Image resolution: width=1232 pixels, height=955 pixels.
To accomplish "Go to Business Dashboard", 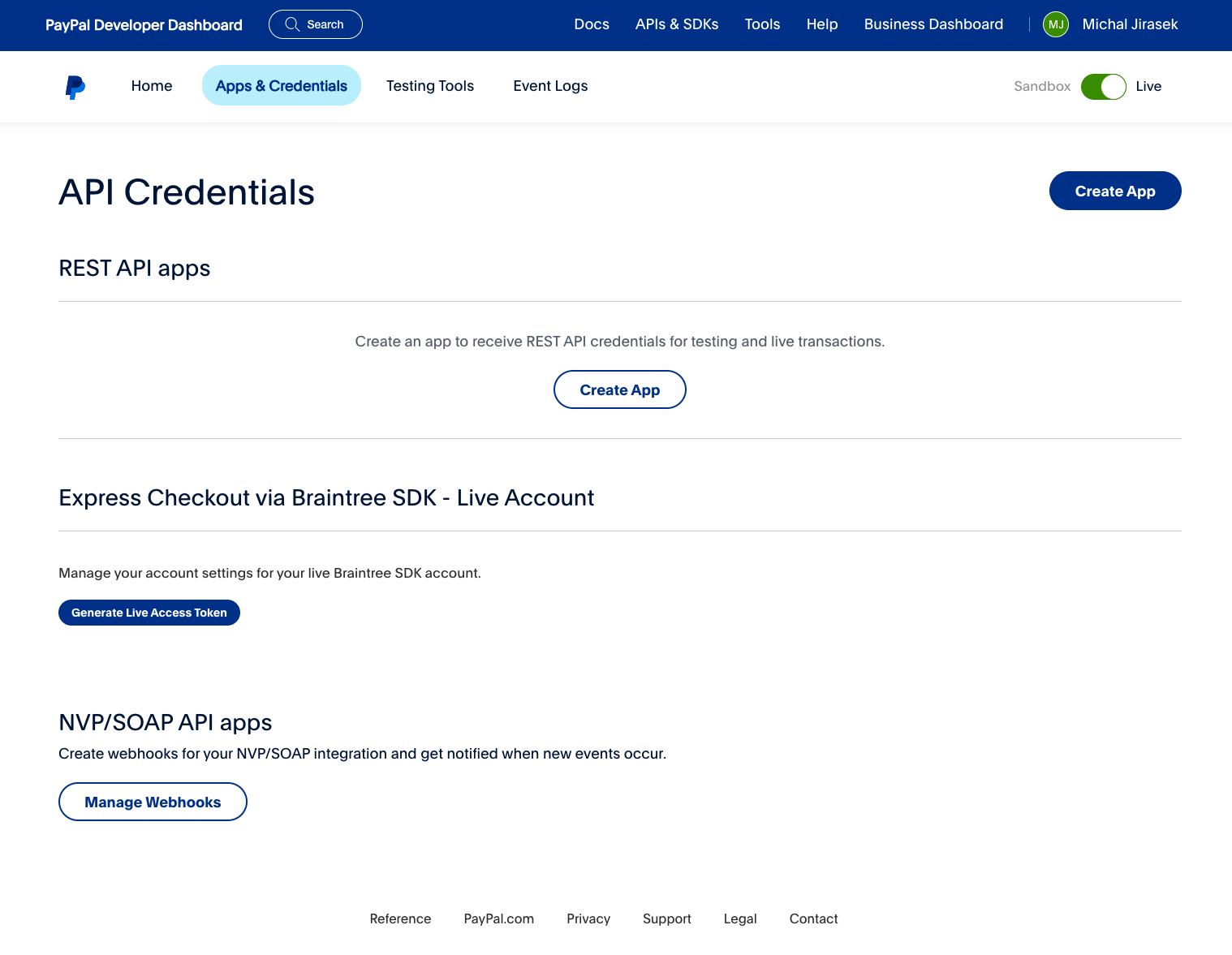I will tap(933, 24).
